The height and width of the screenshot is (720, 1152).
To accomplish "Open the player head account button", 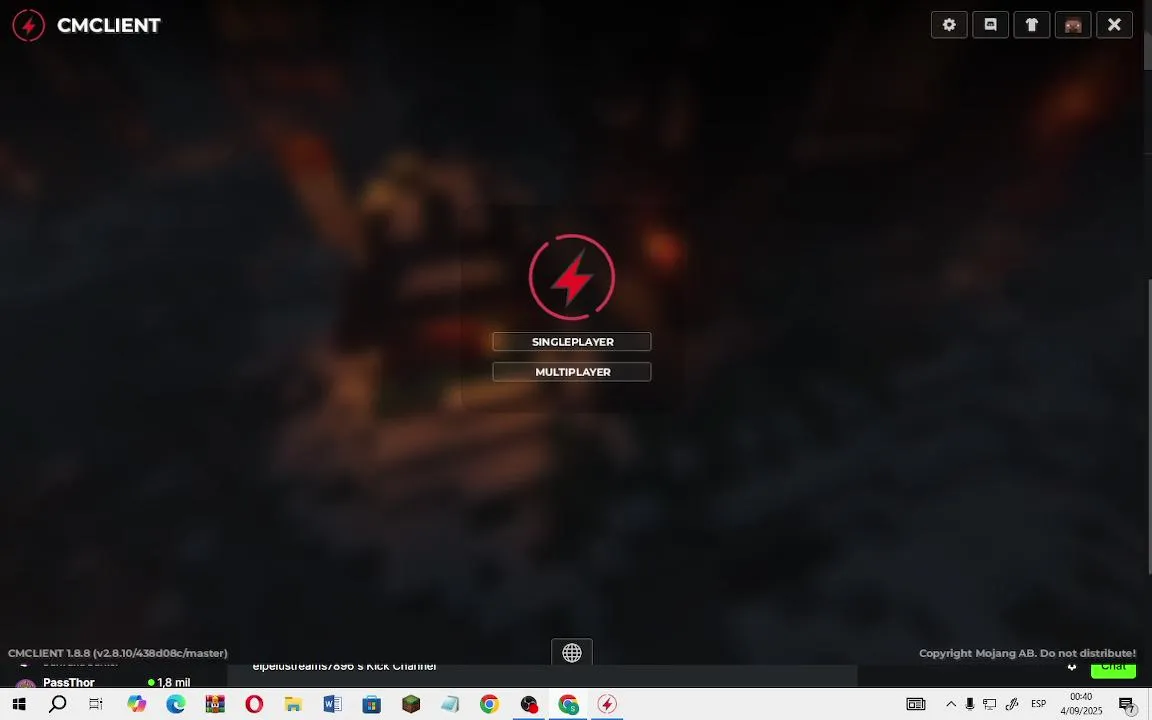I will point(1073,25).
